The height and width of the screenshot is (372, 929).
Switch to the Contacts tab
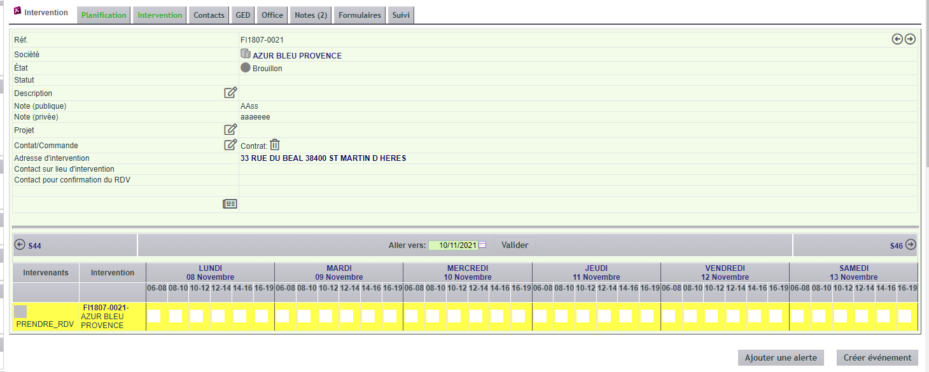click(209, 15)
